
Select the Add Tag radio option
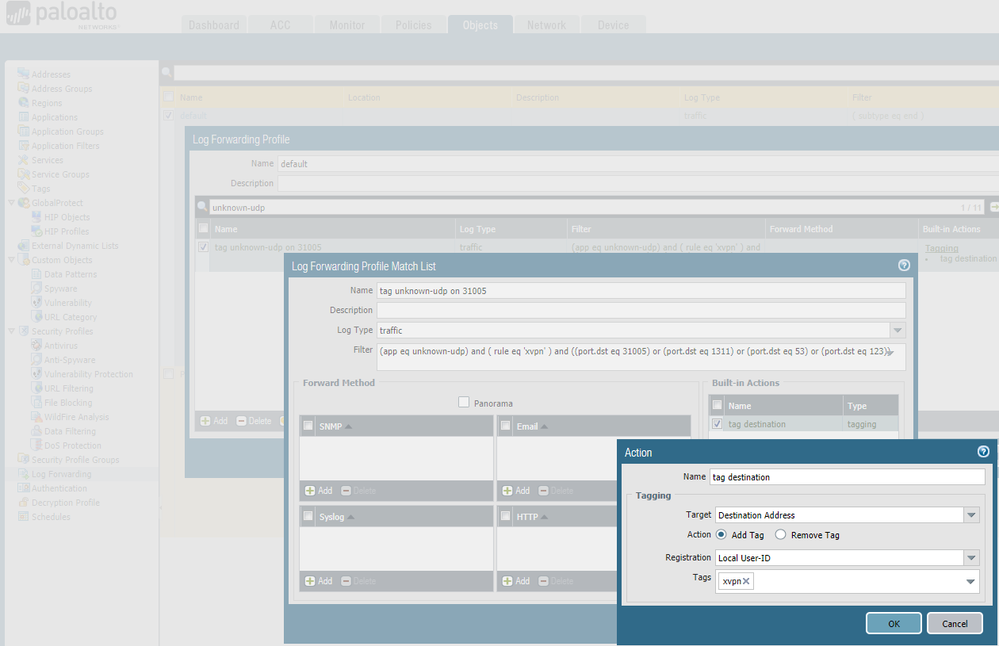click(722, 535)
